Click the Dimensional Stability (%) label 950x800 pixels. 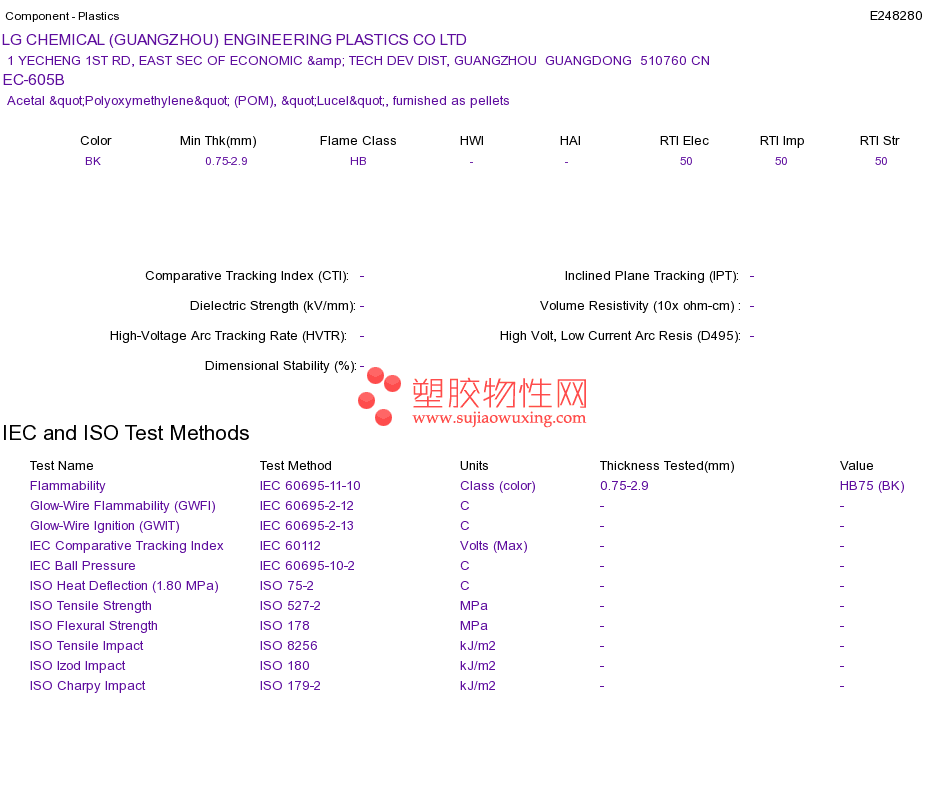(281, 365)
